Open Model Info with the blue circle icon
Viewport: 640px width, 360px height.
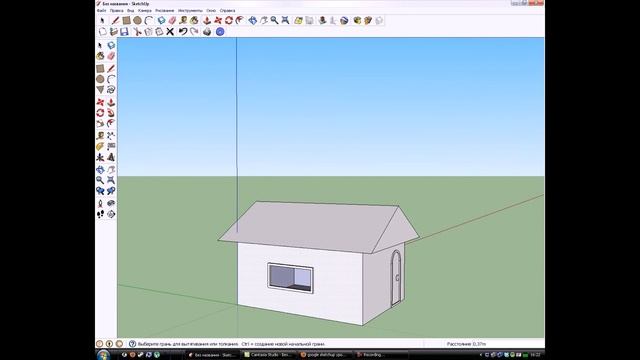click(x=220, y=31)
